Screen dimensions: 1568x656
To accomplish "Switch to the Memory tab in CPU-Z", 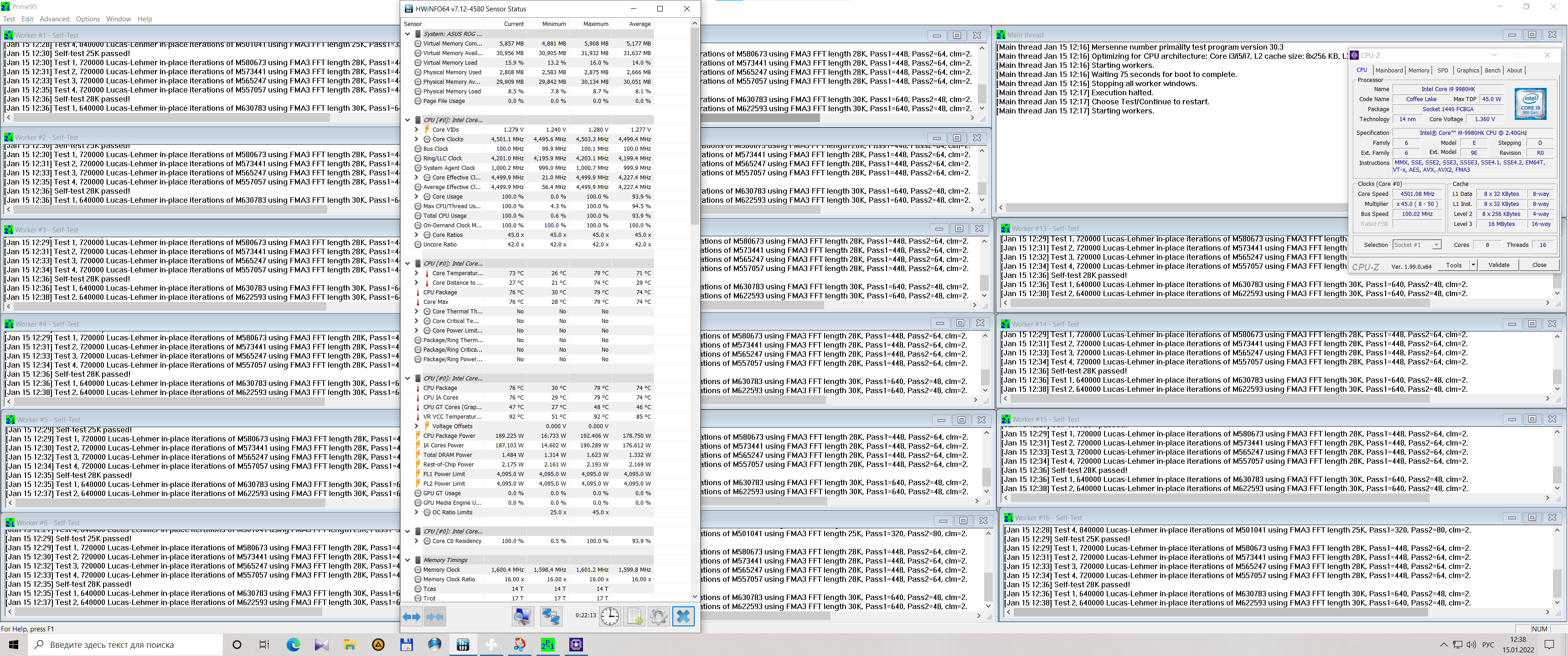I will (x=1418, y=71).
